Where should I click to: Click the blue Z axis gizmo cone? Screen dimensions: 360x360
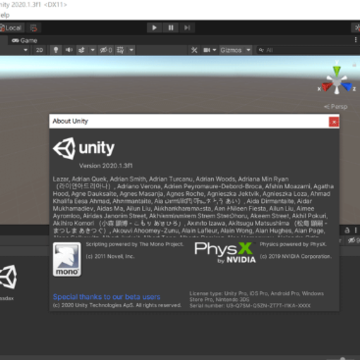(x=347, y=87)
